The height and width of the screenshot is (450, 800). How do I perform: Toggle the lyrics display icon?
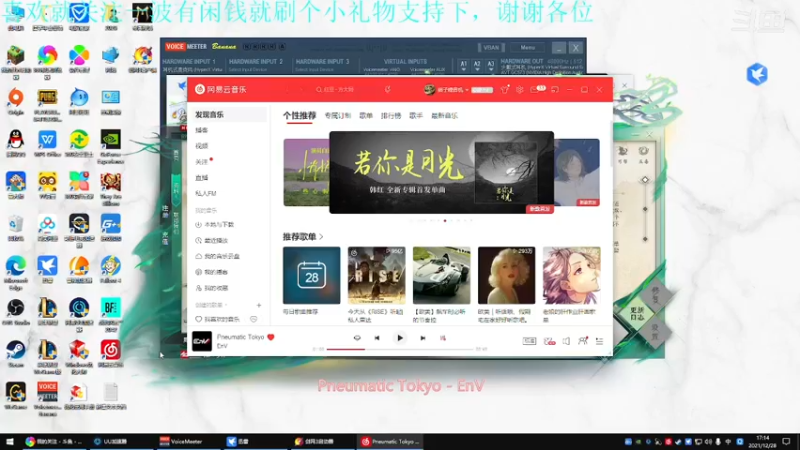[x=443, y=338]
